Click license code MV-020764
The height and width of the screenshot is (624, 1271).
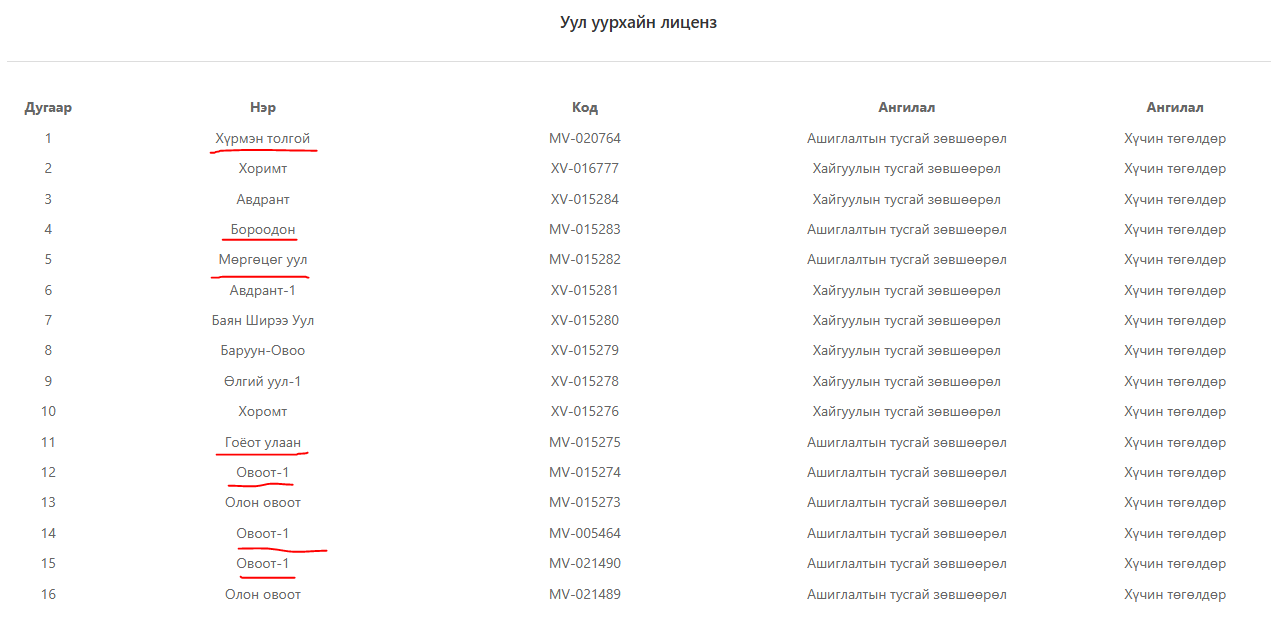pyautogui.click(x=584, y=138)
